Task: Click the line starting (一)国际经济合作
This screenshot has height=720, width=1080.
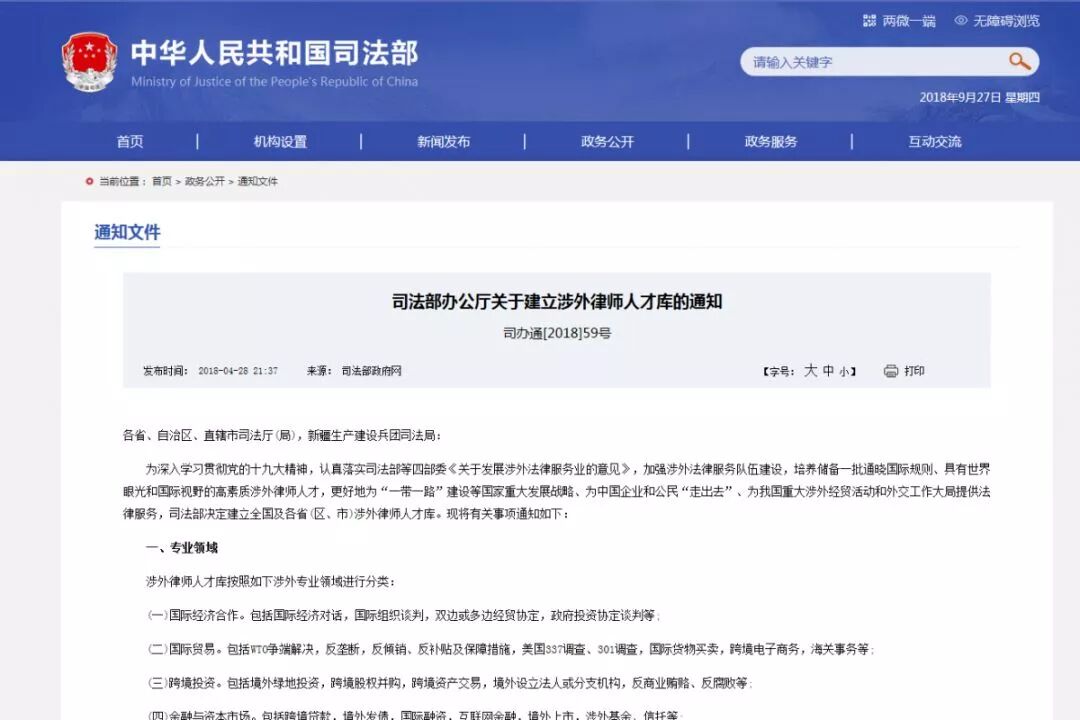Action: (x=404, y=615)
